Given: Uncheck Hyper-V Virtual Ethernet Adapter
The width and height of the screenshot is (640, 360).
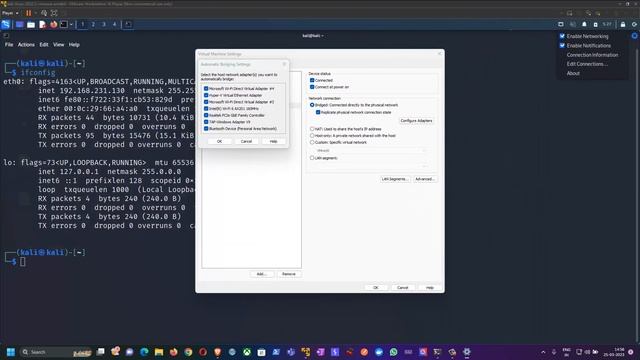Looking at the screenshot, I should coord(206,95).
